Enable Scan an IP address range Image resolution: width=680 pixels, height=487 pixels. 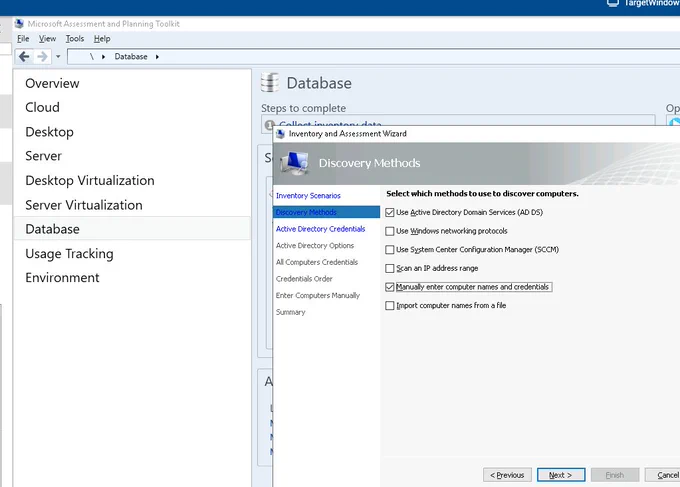pos(389,268)
